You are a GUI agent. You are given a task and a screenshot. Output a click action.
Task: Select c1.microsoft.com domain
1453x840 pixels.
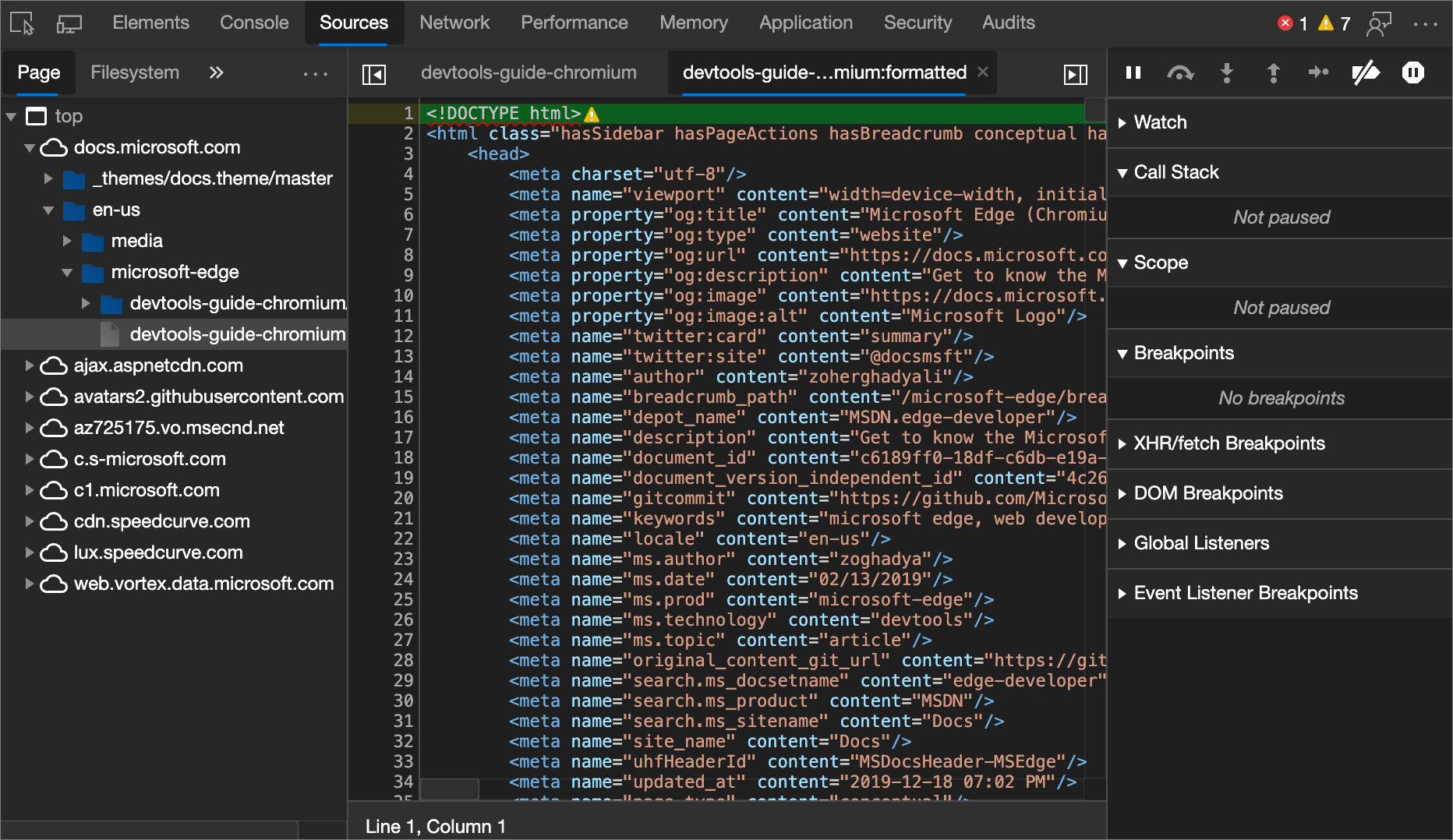point(147,490)
